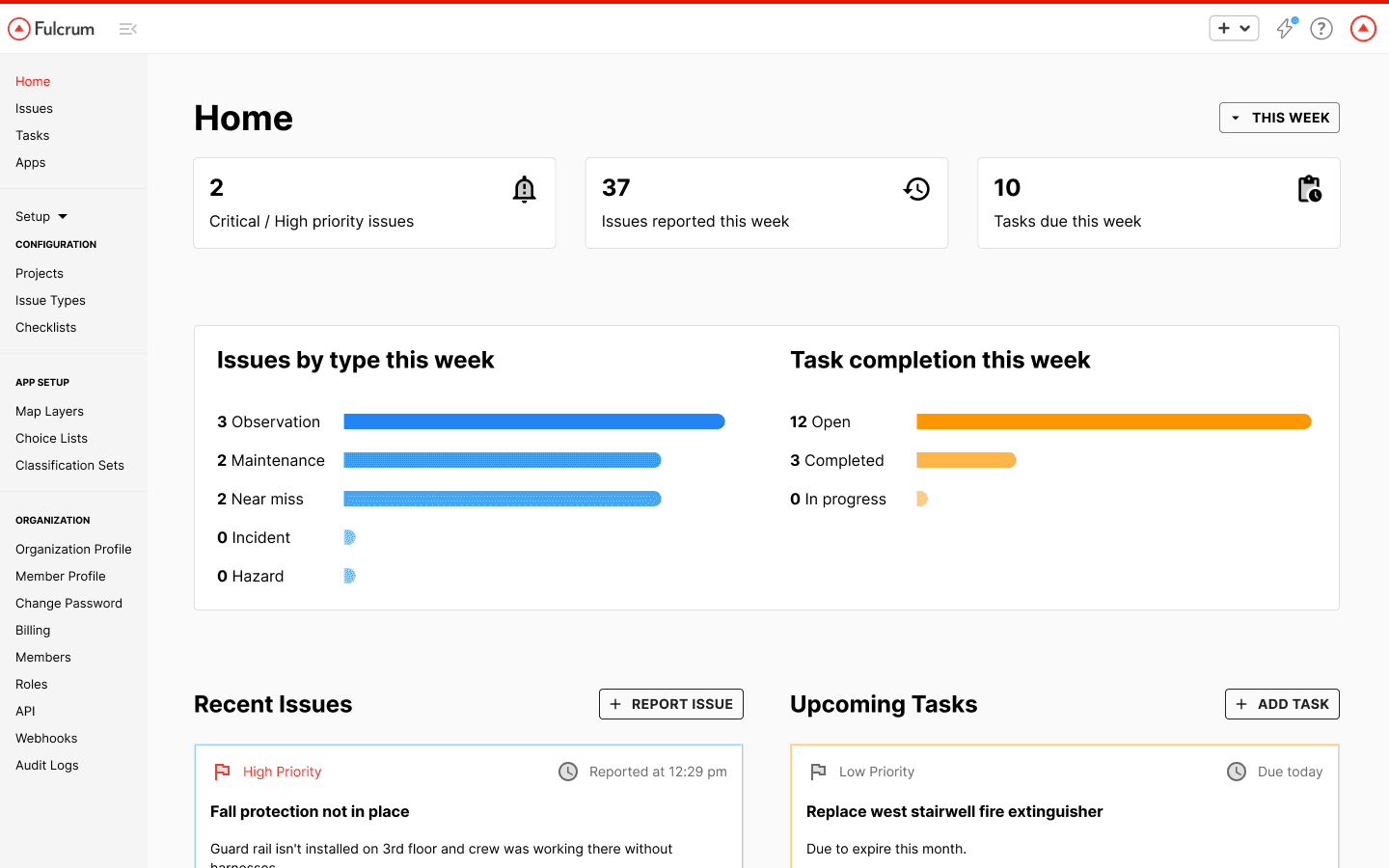This screenshot has height=868, width=1389.
Task: Click the clipboard icon on tasks due card
Action: tap(1309, 189)
